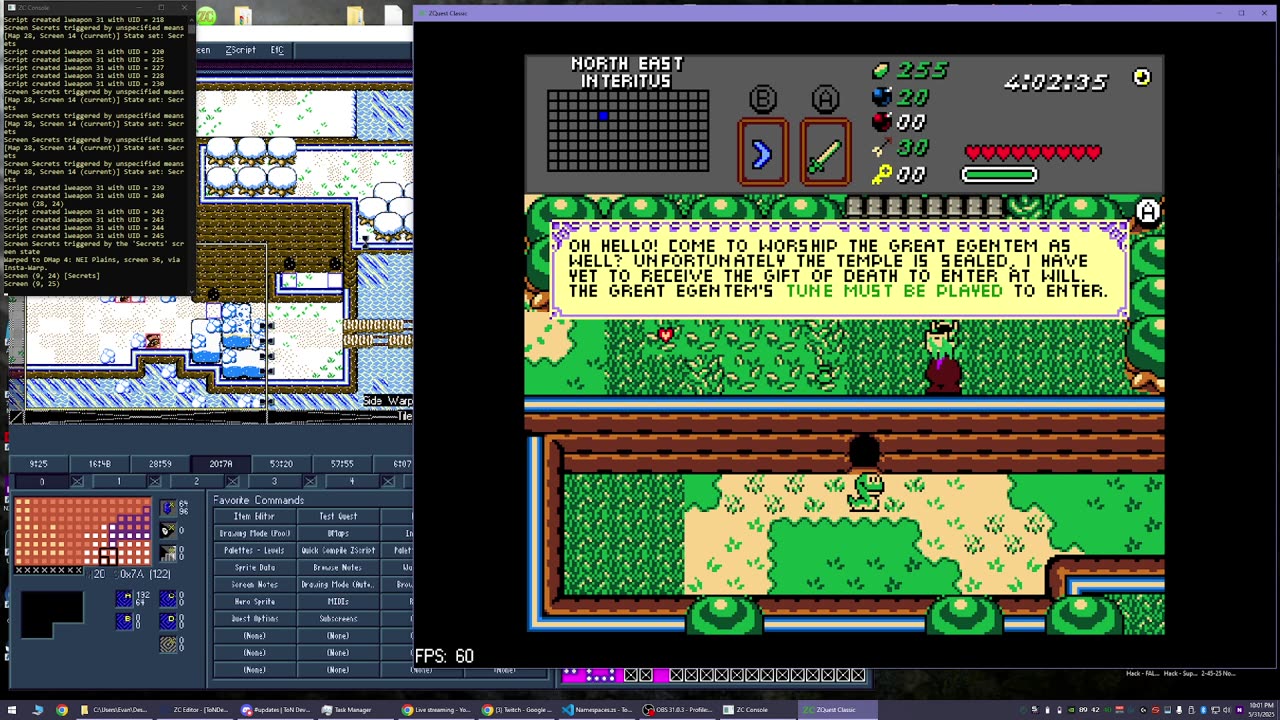Toggle layer 0 visibility checkbox
1280x720 pixels.
[77, 482]
